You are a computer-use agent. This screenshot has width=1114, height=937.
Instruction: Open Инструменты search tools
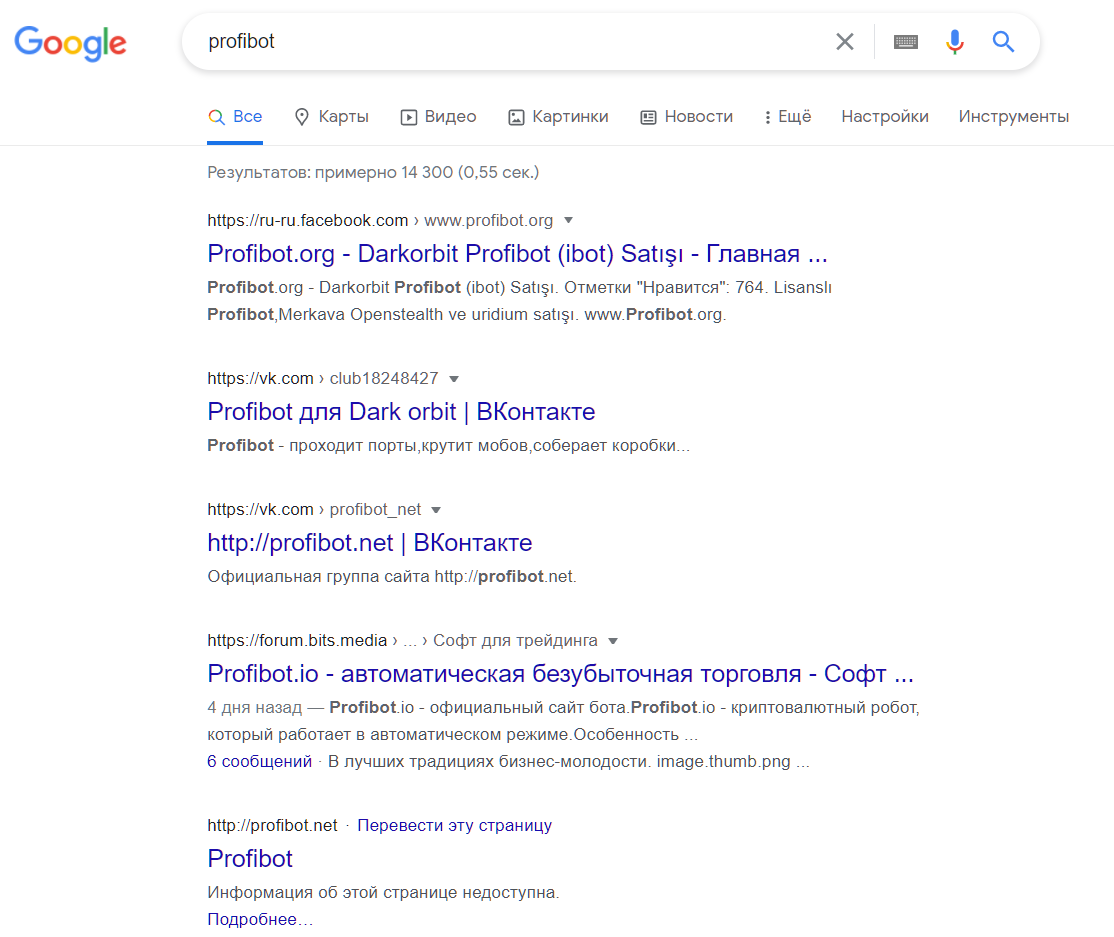1013,117
